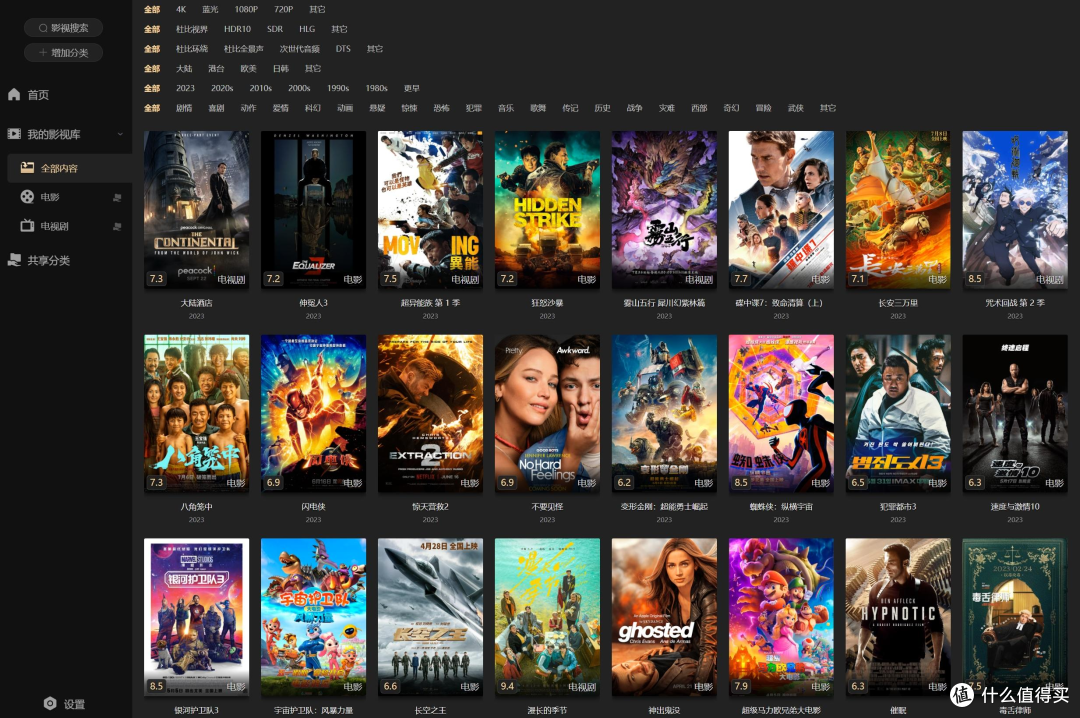Click the 增加分类 add category button
Screen dimensions: 1080x718
click(63, 52)
